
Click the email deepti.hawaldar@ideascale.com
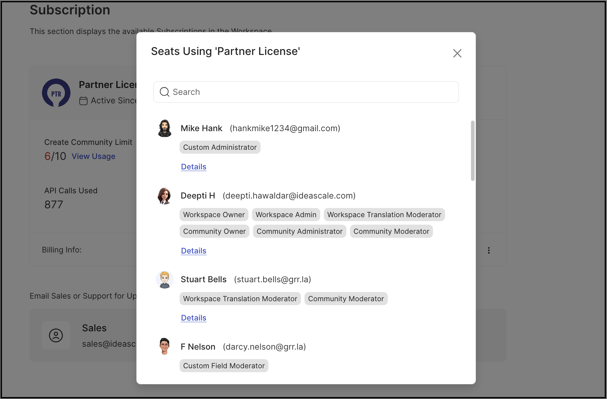tap(289, 196)
